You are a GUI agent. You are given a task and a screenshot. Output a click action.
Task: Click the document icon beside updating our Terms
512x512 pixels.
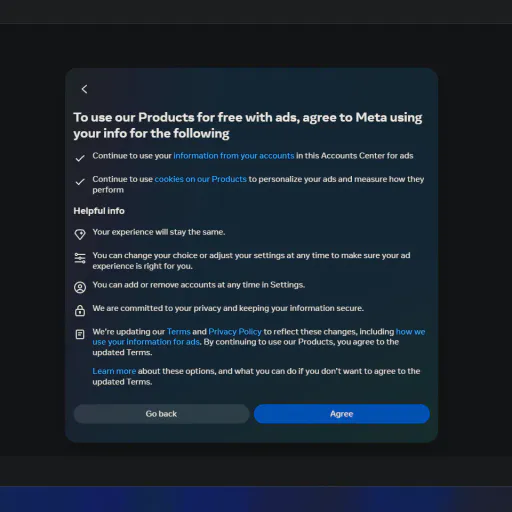point(80,334)
